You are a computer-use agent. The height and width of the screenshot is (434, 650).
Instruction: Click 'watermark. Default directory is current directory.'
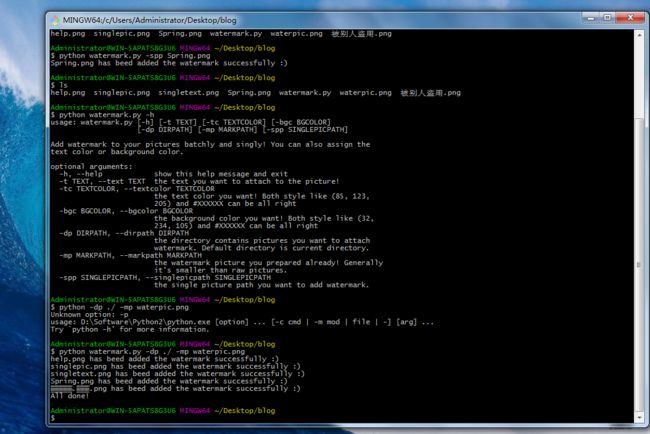pyautogui.click(x=261, y=248)
